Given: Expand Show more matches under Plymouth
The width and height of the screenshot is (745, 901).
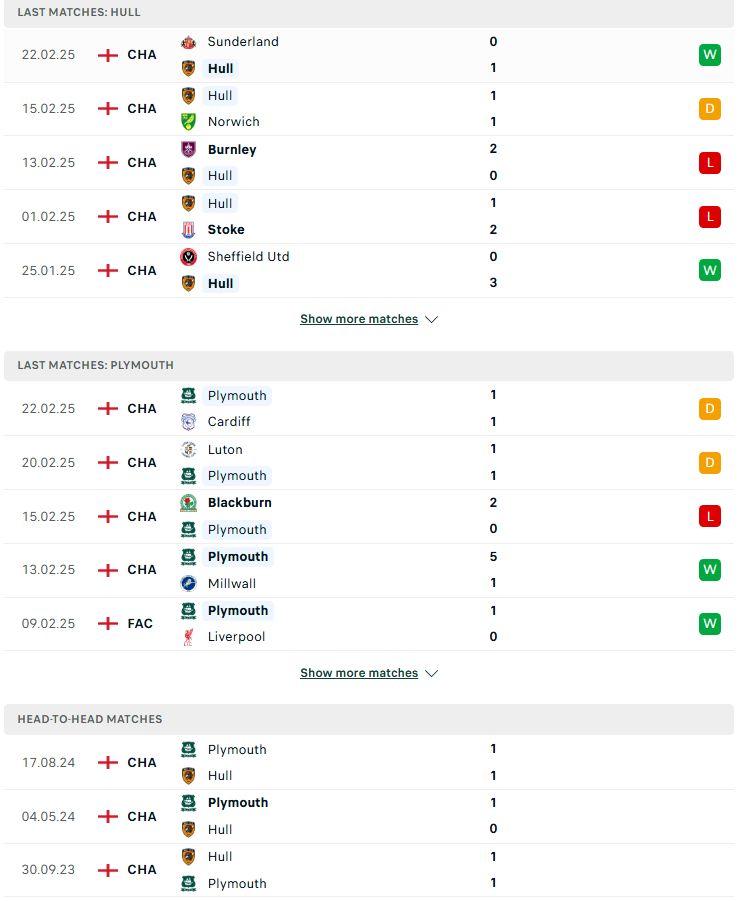Looking at the screenshot, I should 359,673.
